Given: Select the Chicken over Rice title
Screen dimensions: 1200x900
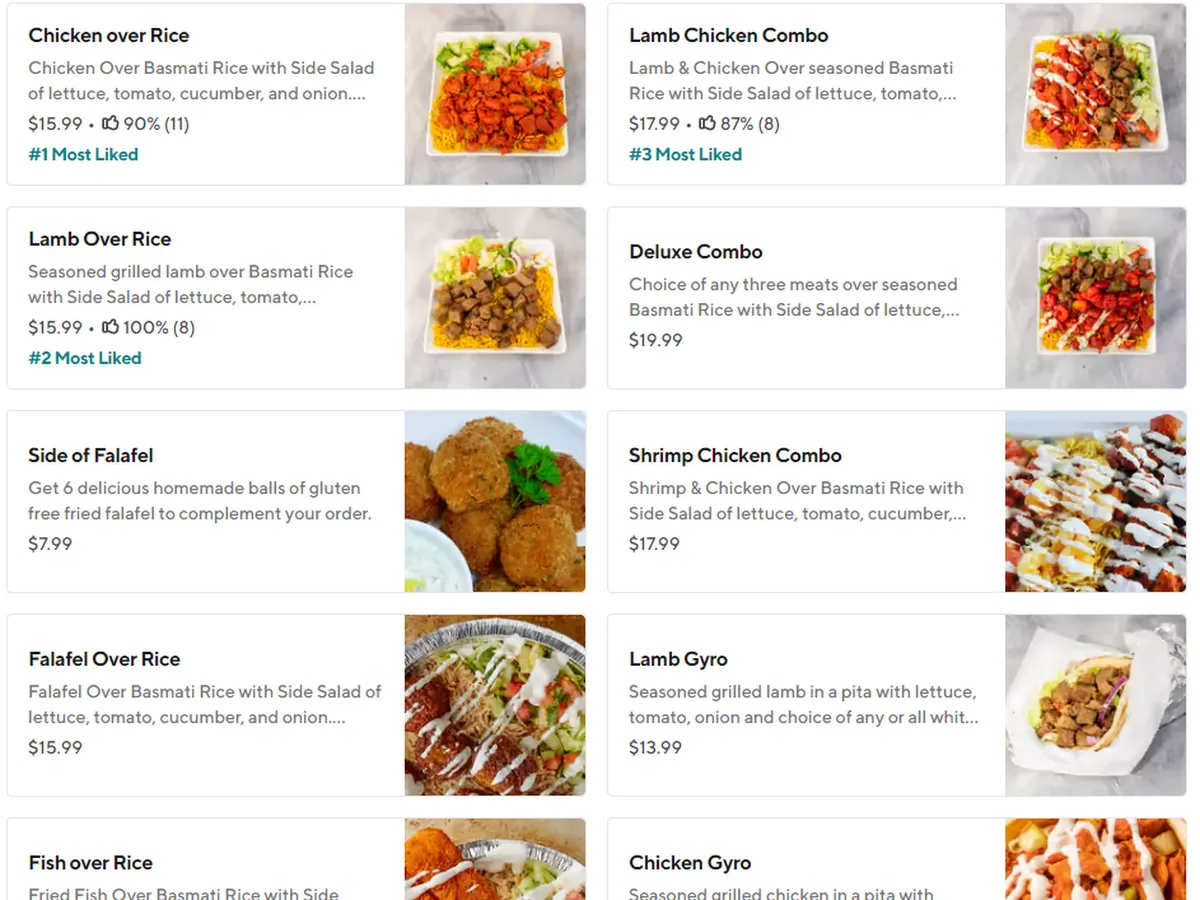Looking at the screenshot, I should coord(108,35).
